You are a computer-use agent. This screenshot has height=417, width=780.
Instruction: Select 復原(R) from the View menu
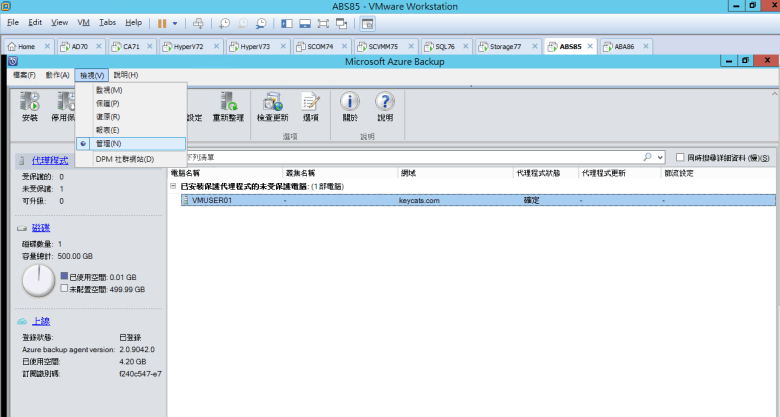click(107, 117)
